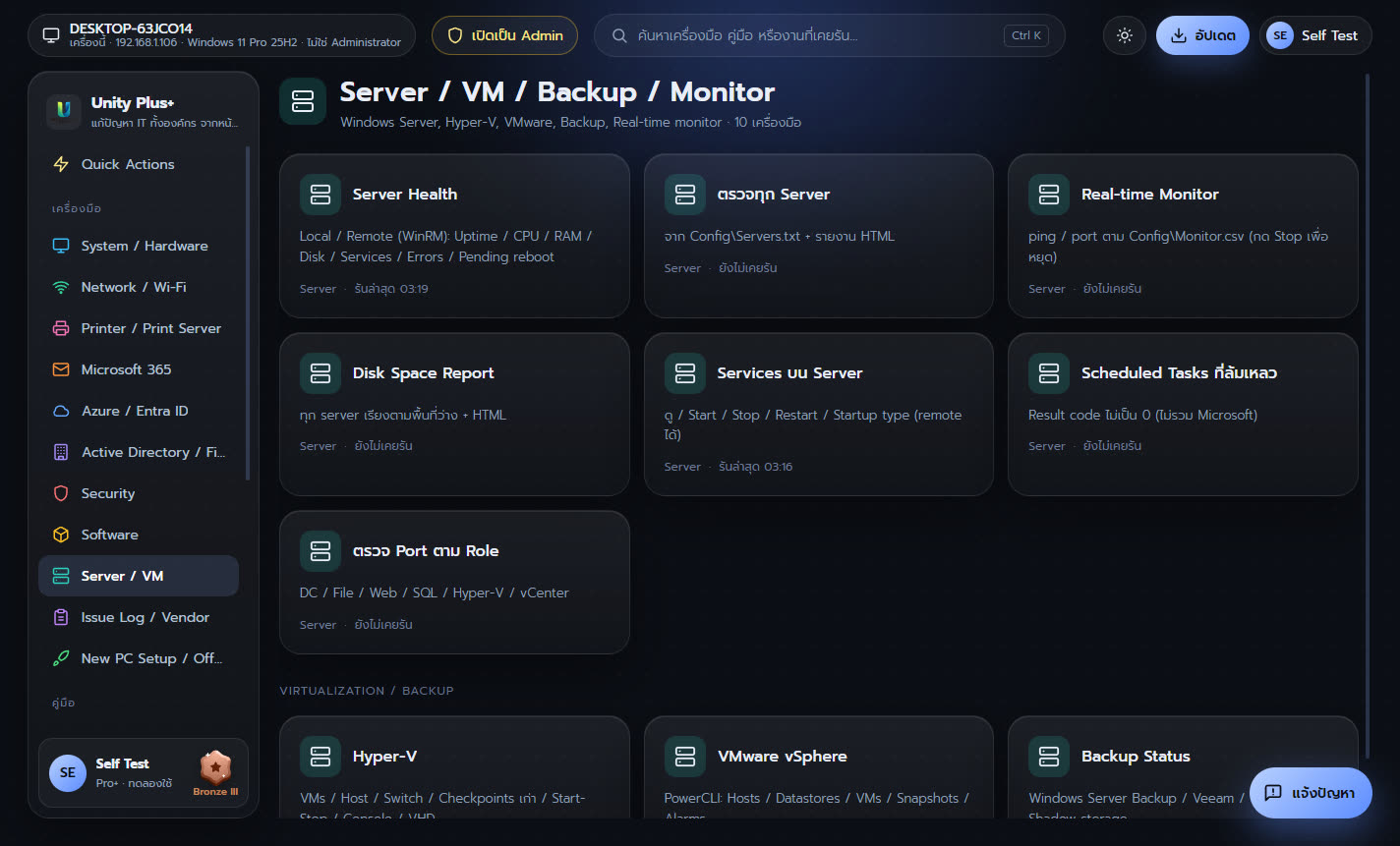Click the Ctrl K shortcut badge
The image size is (1400, 846).
[1026, 35]
